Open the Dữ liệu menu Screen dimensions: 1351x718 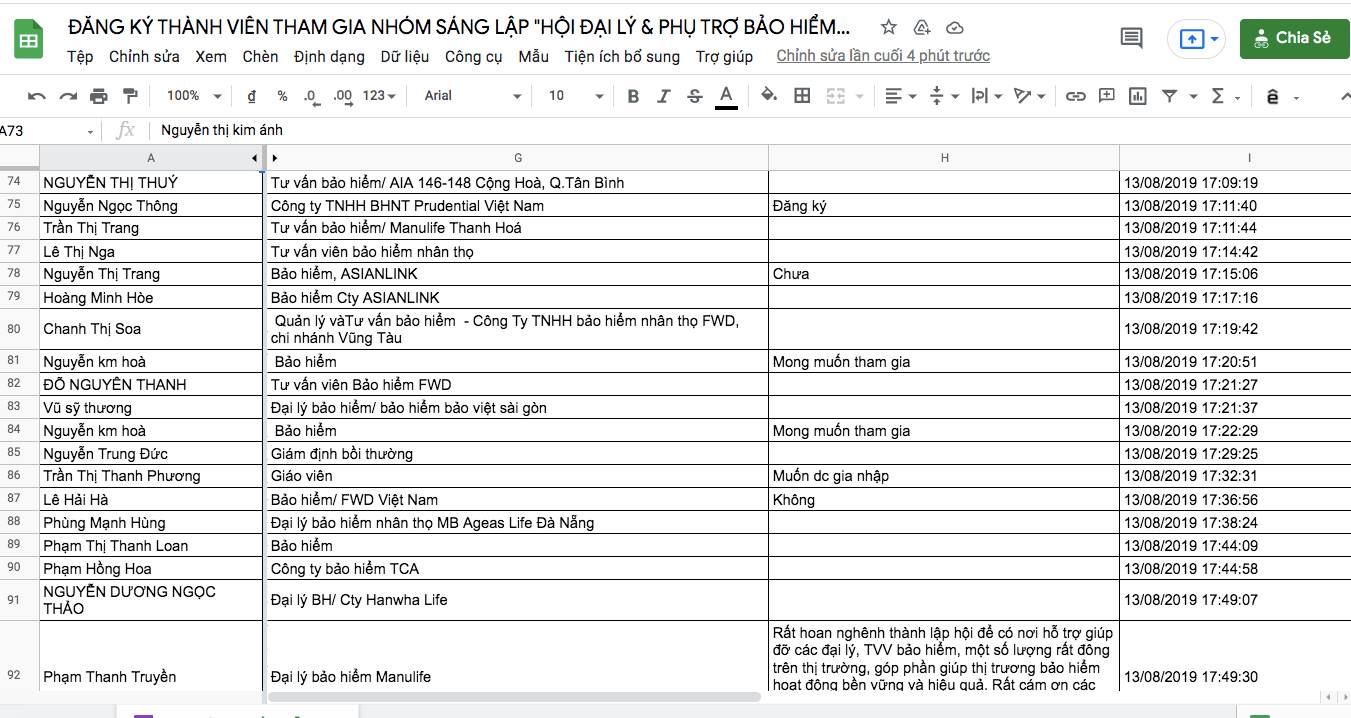pos(405,57)
